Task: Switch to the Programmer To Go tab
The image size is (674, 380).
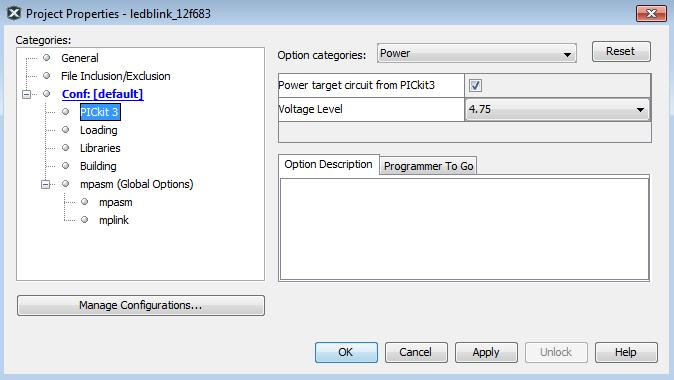Action: [x=428, y=166]
